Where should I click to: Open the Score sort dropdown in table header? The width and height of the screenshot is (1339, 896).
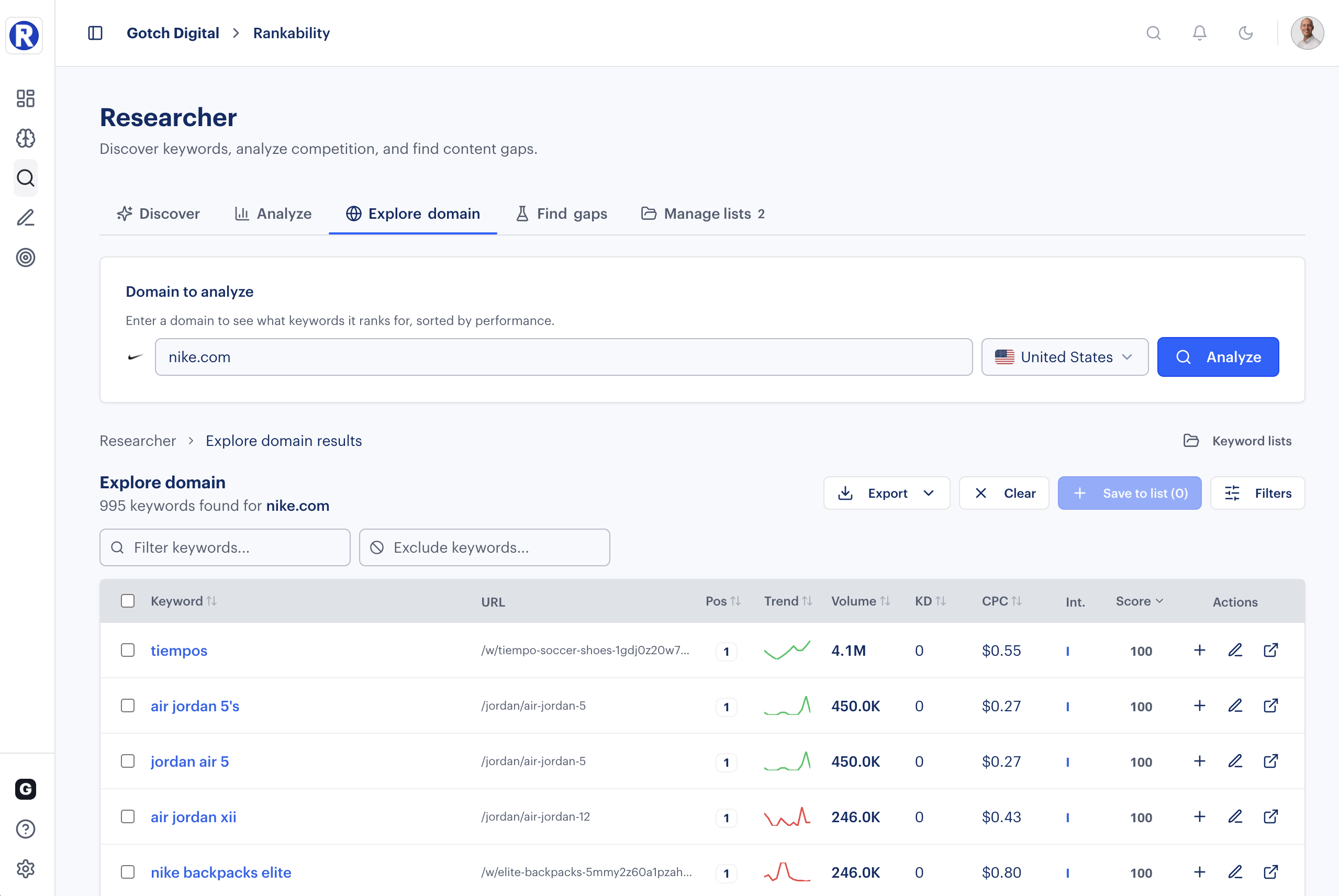point(1140,601)
